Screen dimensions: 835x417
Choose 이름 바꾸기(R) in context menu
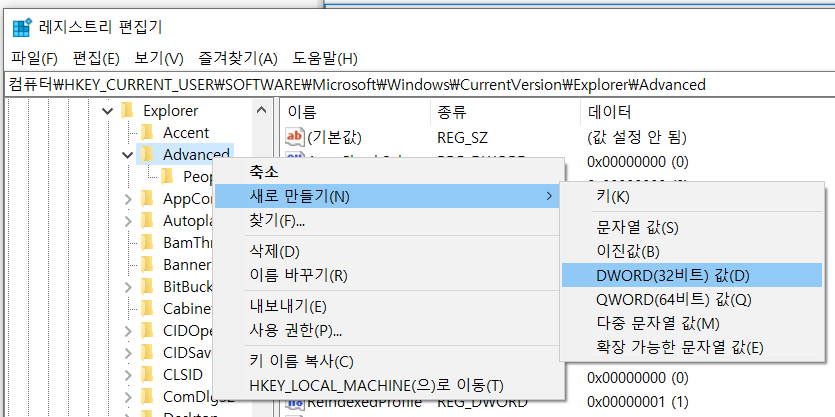389,276
